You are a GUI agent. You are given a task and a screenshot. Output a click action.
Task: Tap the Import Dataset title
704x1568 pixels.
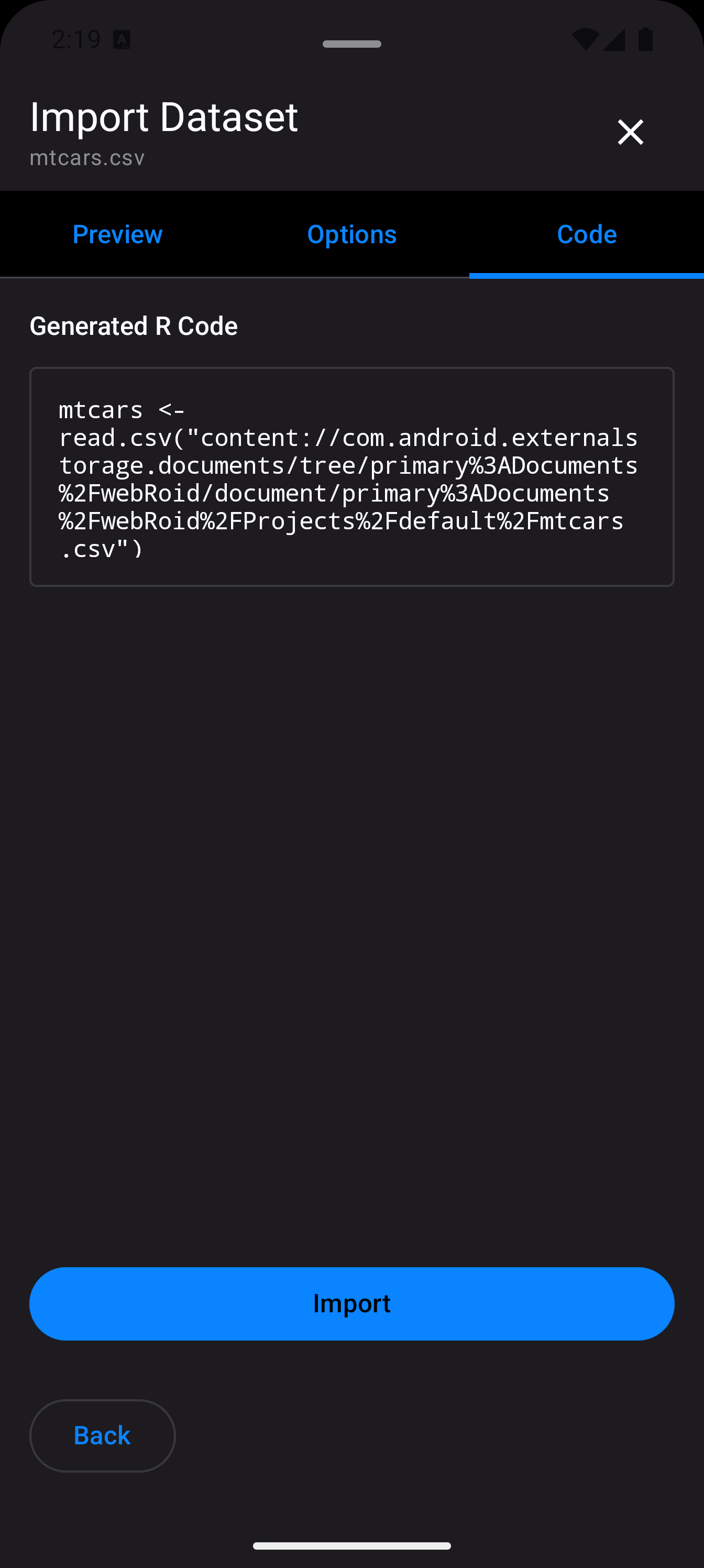pyautogui.click(x=163, y=116)
